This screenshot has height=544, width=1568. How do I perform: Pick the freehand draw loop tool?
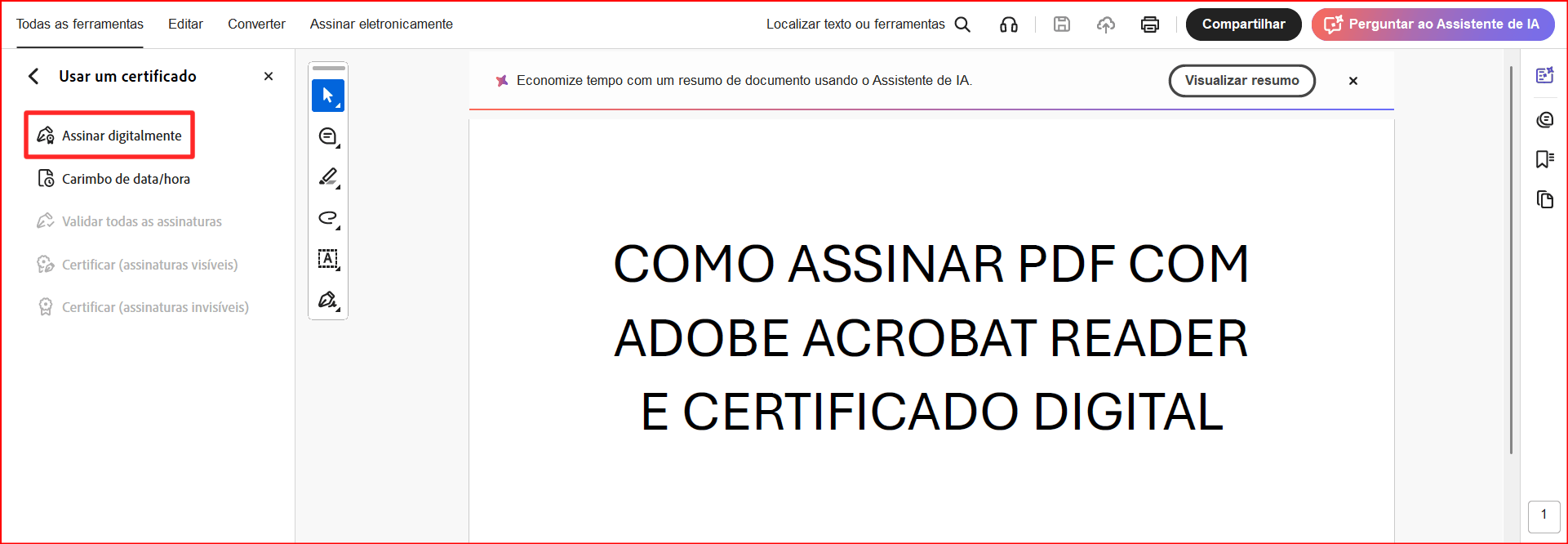coord(328,218)
